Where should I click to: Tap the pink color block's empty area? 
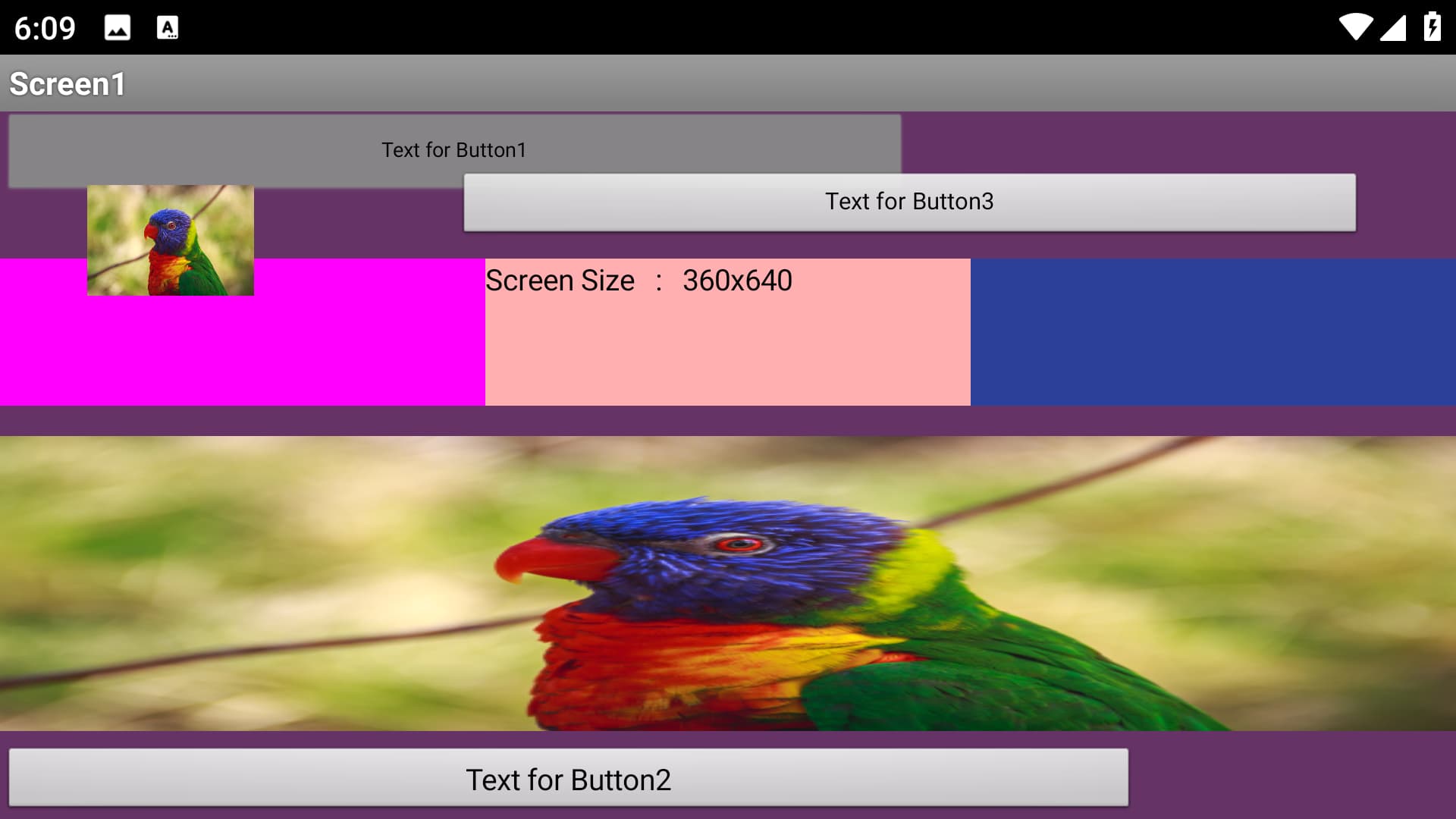pos(728,356)
